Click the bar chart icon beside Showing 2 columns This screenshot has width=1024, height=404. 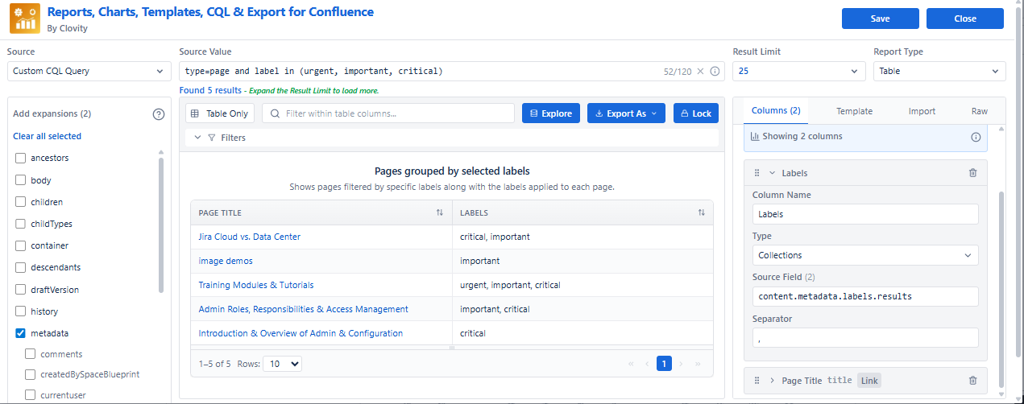tap(755, 137)
